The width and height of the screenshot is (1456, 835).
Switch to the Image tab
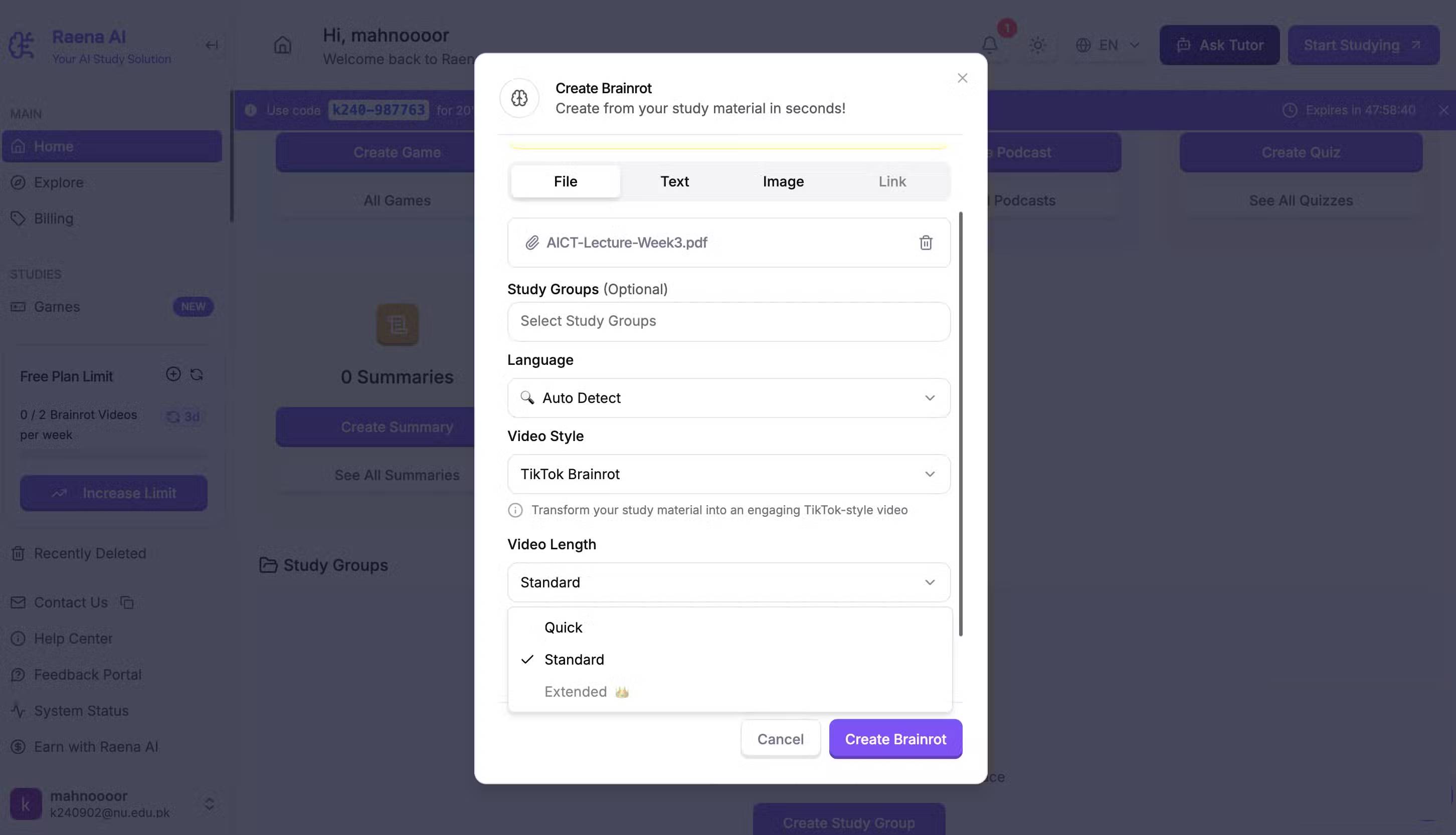pos(783,181)
